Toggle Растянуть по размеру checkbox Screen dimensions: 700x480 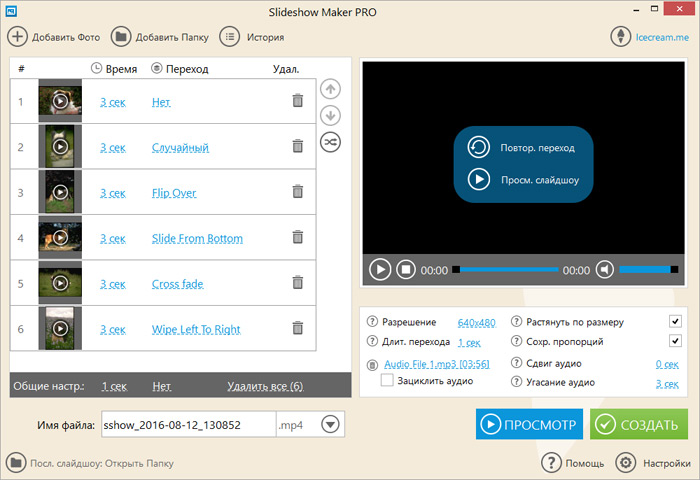pyautogui.click(x=675, y=322)
